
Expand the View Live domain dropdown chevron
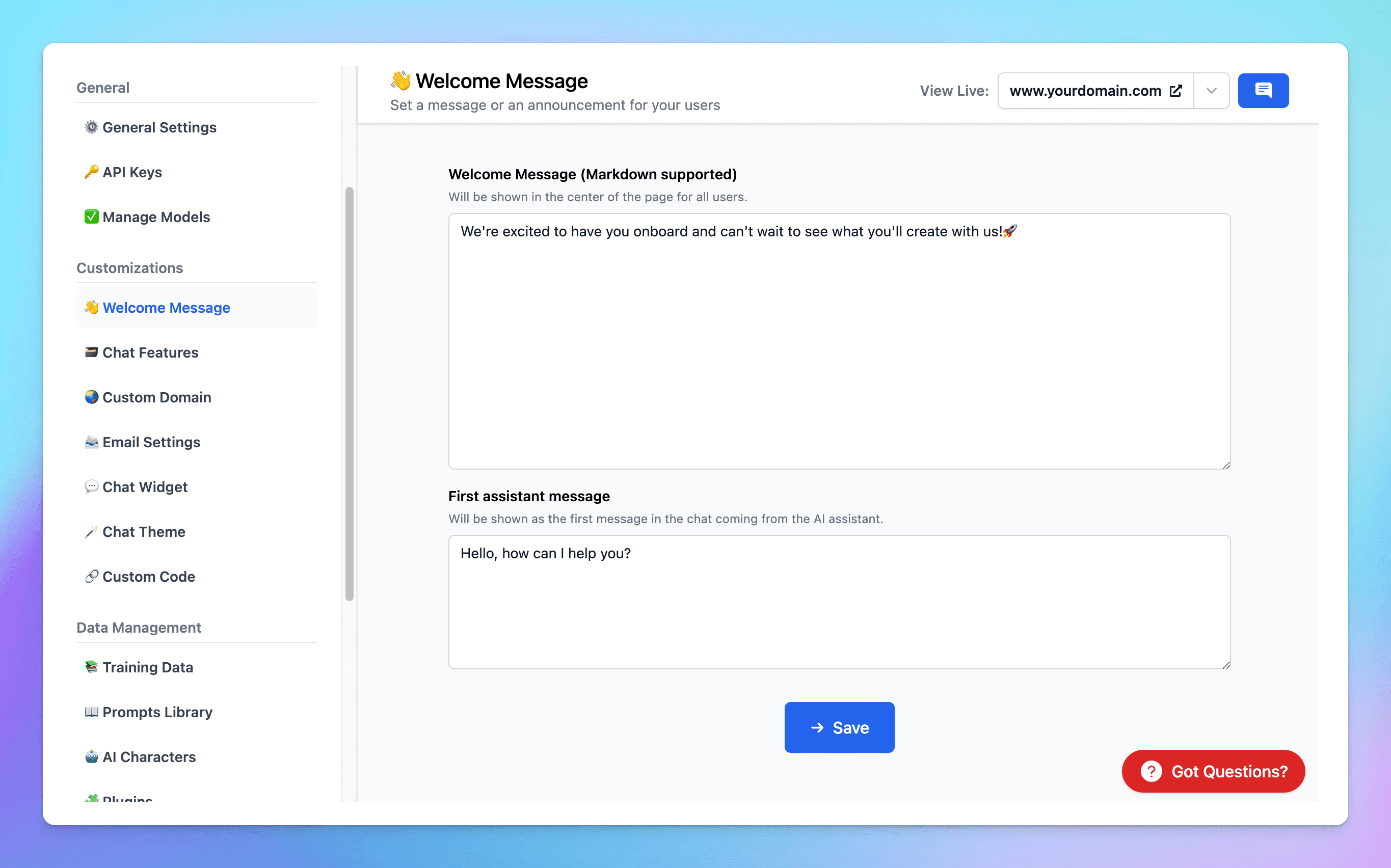[1211, 91]
